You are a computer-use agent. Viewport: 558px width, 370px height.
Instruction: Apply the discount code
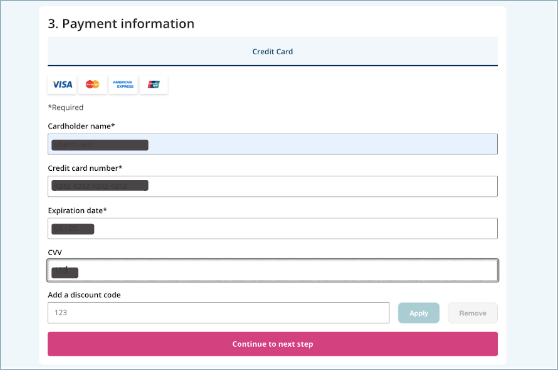pos(418,313)
